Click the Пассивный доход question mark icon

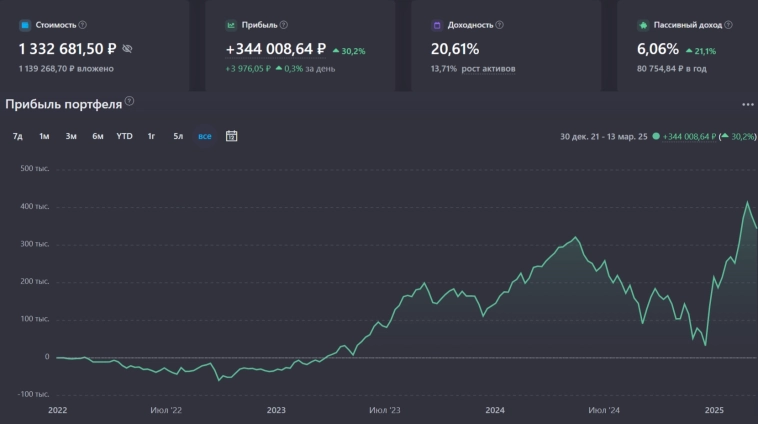tap(726, 25)
